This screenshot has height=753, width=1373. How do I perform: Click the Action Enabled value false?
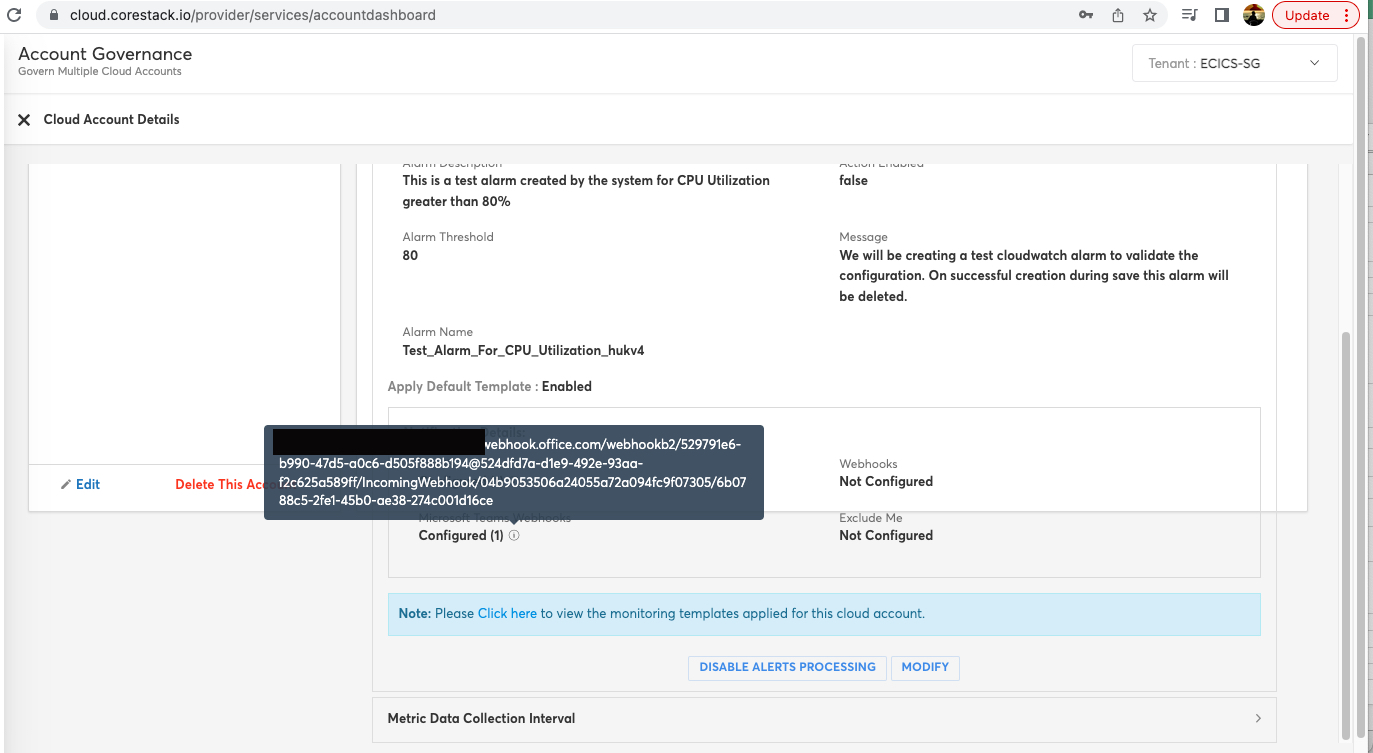point(853,181)
